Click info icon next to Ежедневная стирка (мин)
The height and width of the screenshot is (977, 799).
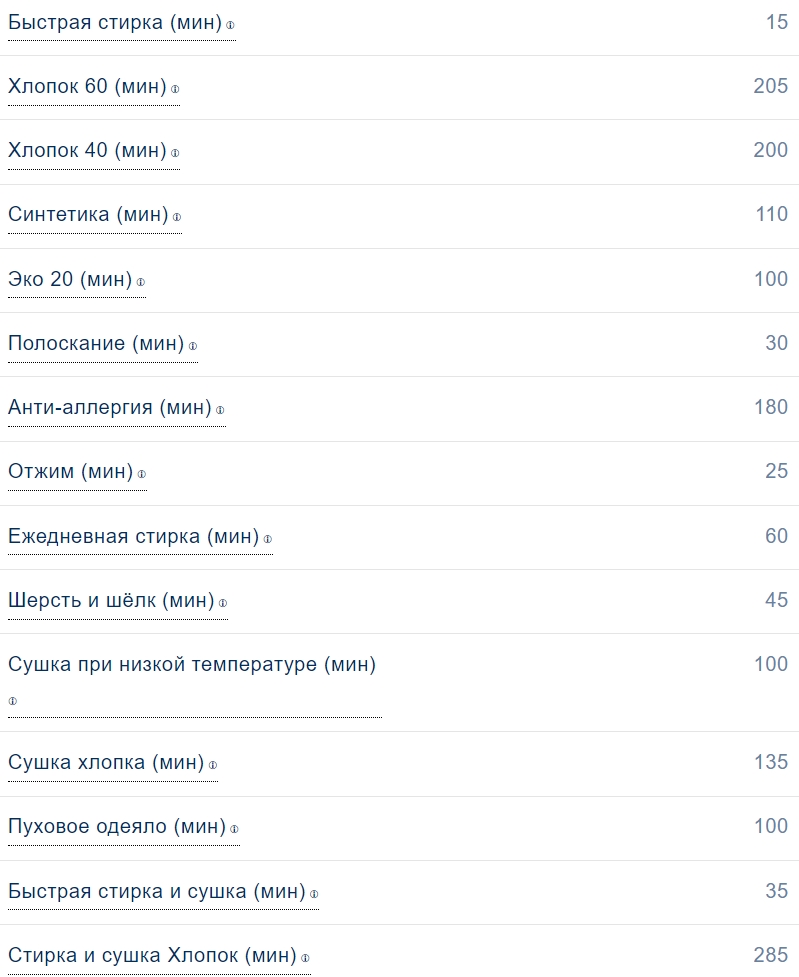pos(268,539)
